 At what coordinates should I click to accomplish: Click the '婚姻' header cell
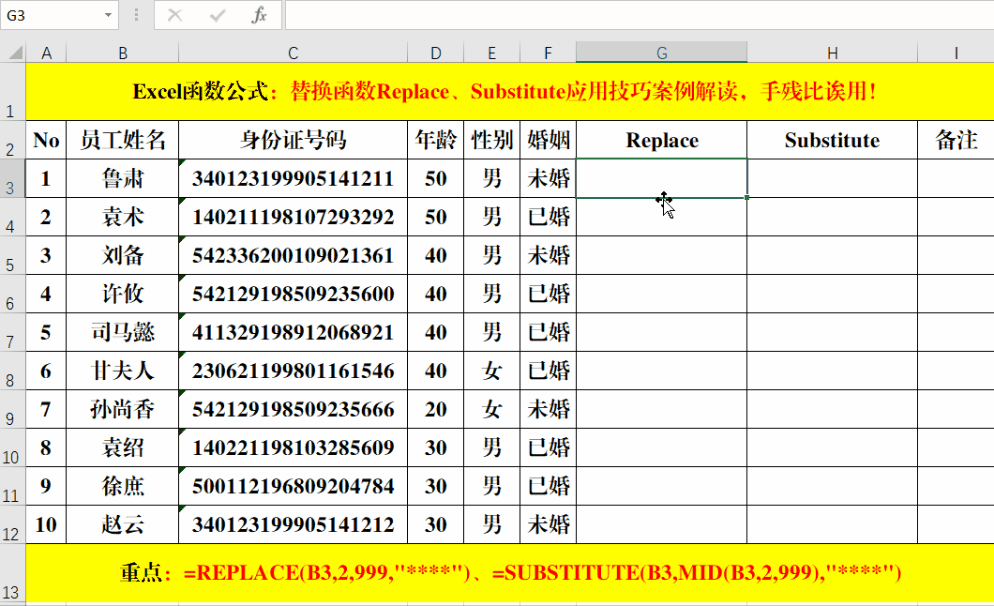pos(548,140)
